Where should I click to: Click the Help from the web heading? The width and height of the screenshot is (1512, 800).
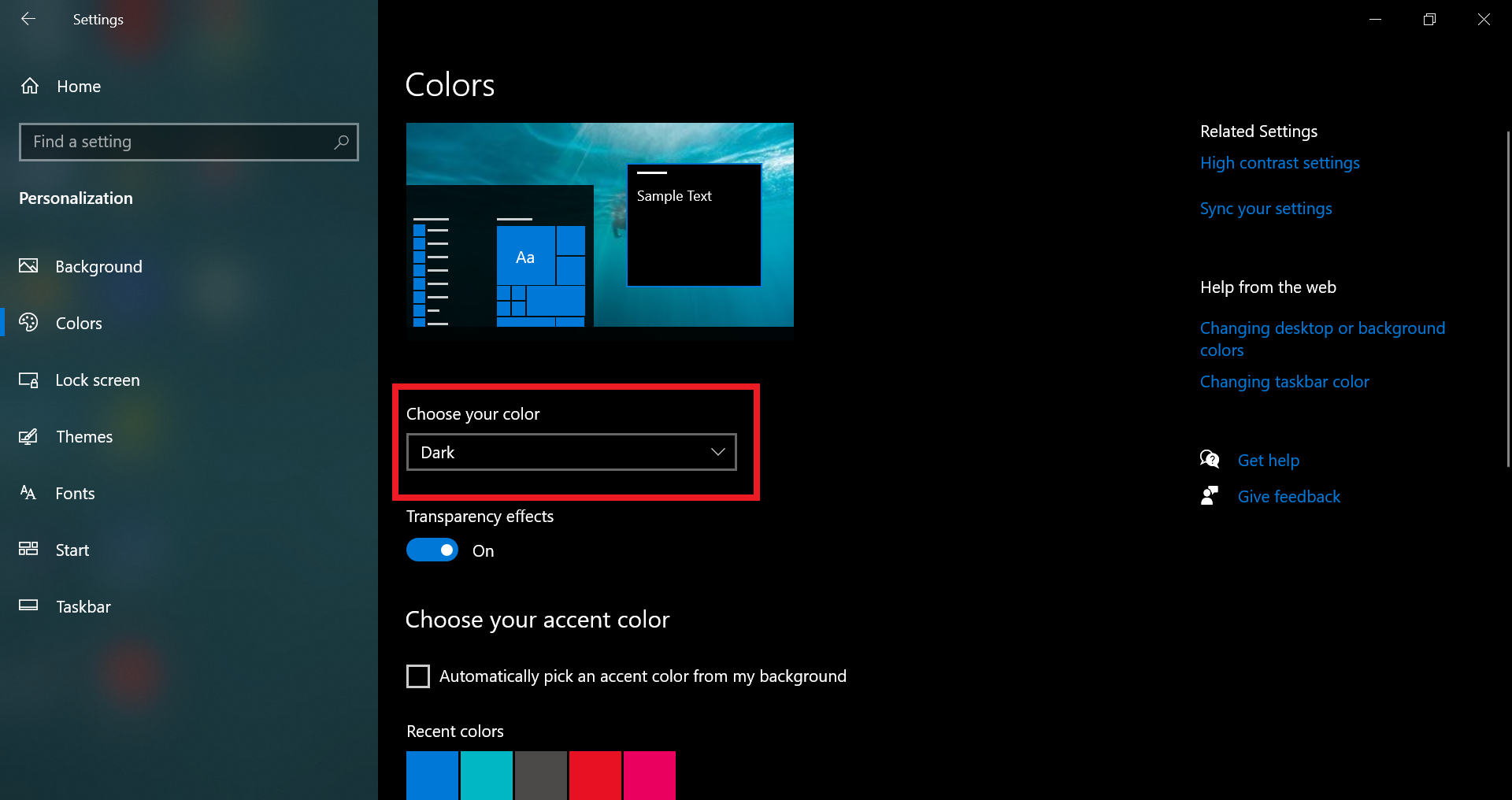tap(1268, 287)
